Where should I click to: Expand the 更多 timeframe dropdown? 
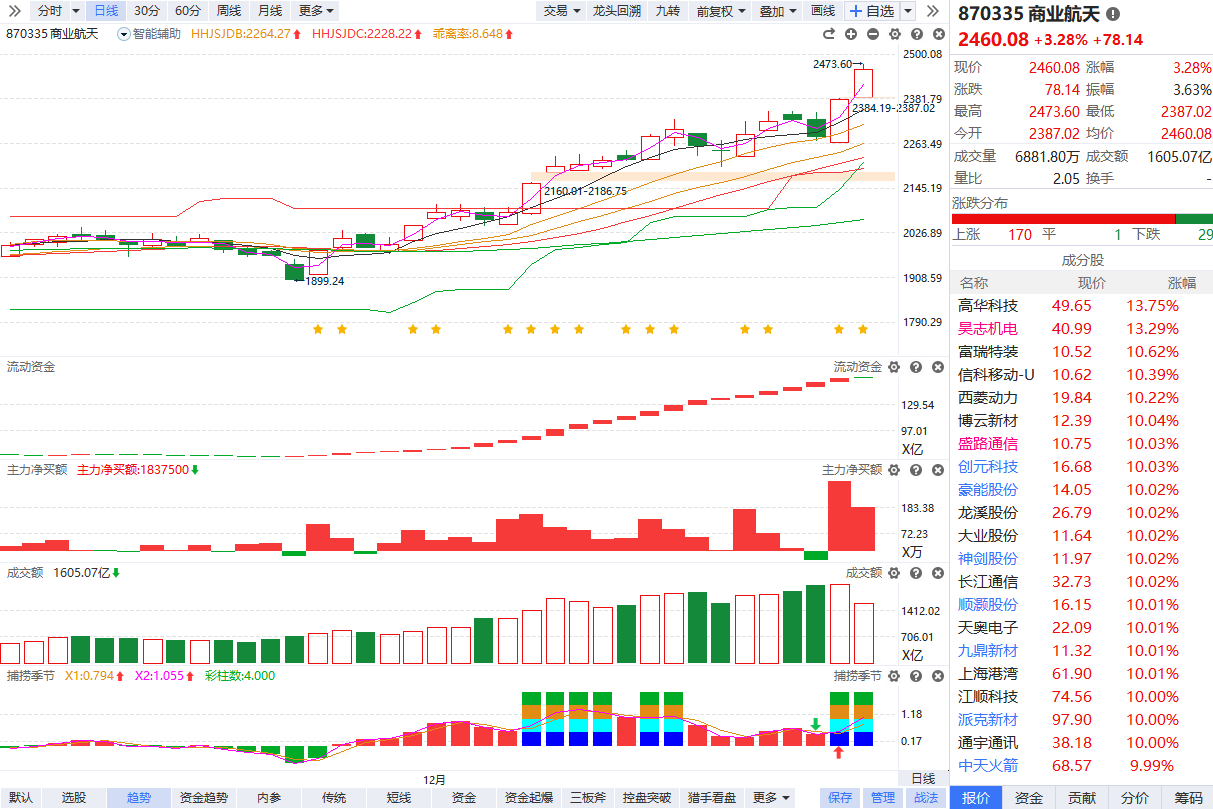(x=317, y=11)
